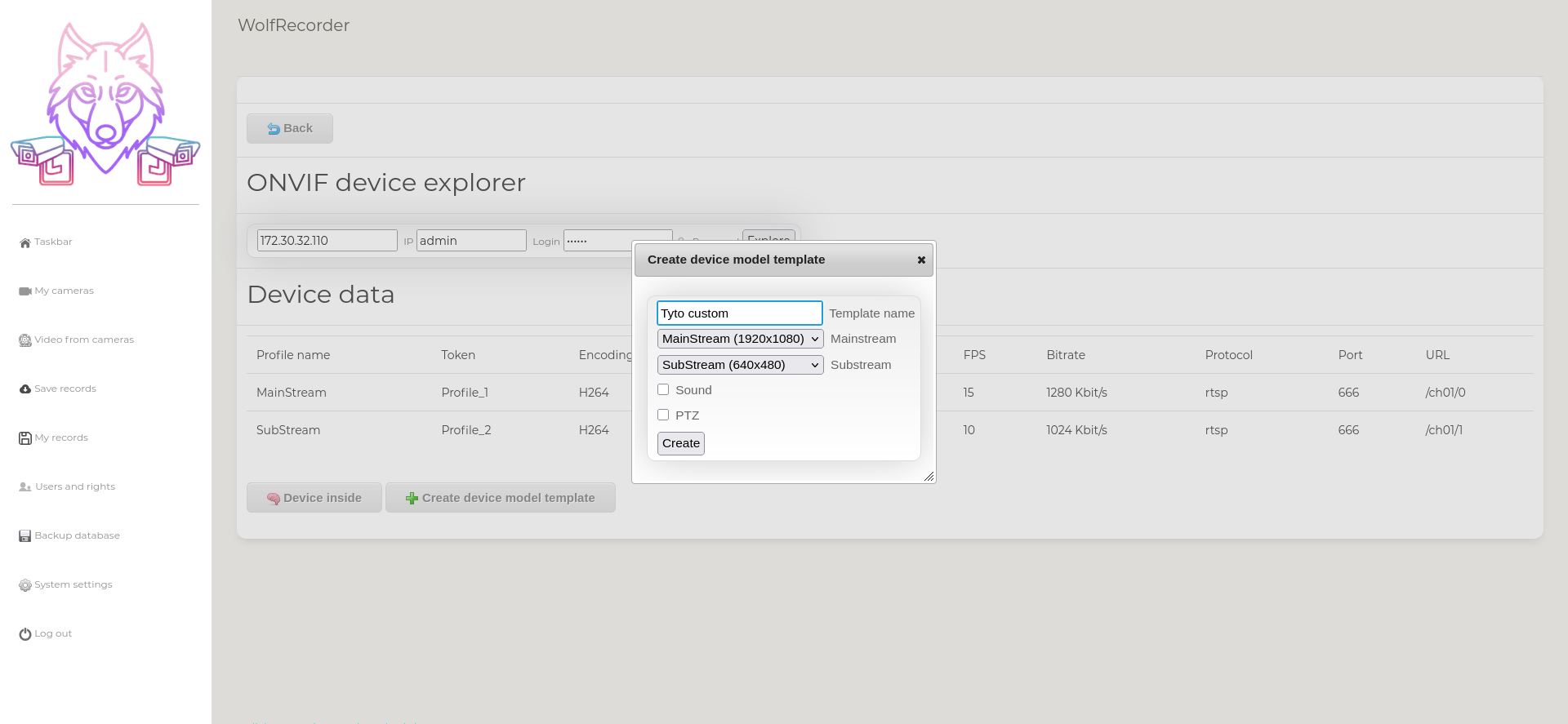Image resolution: width=1568 pixels, height=724 pixels.
Task: Click Video from cameras icon
Action: (24, 340)
